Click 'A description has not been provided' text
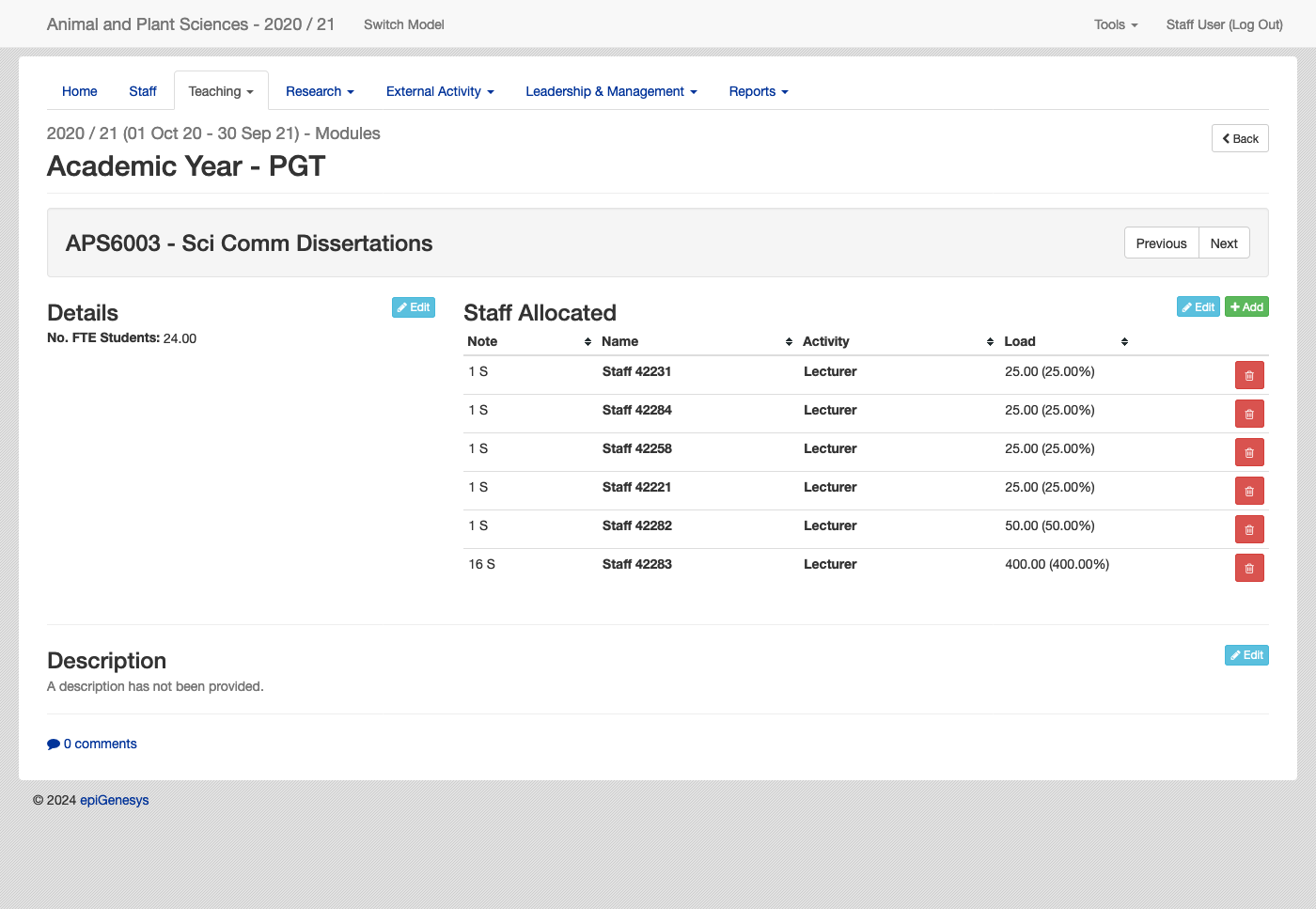 pos(155,686)
